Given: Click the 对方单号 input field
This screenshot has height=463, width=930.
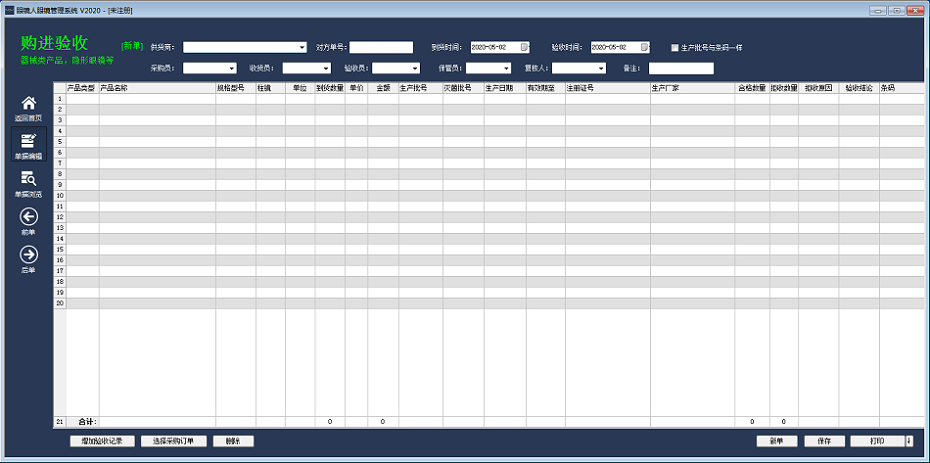Looking at the screenshot, I should (x=381, y=47).
